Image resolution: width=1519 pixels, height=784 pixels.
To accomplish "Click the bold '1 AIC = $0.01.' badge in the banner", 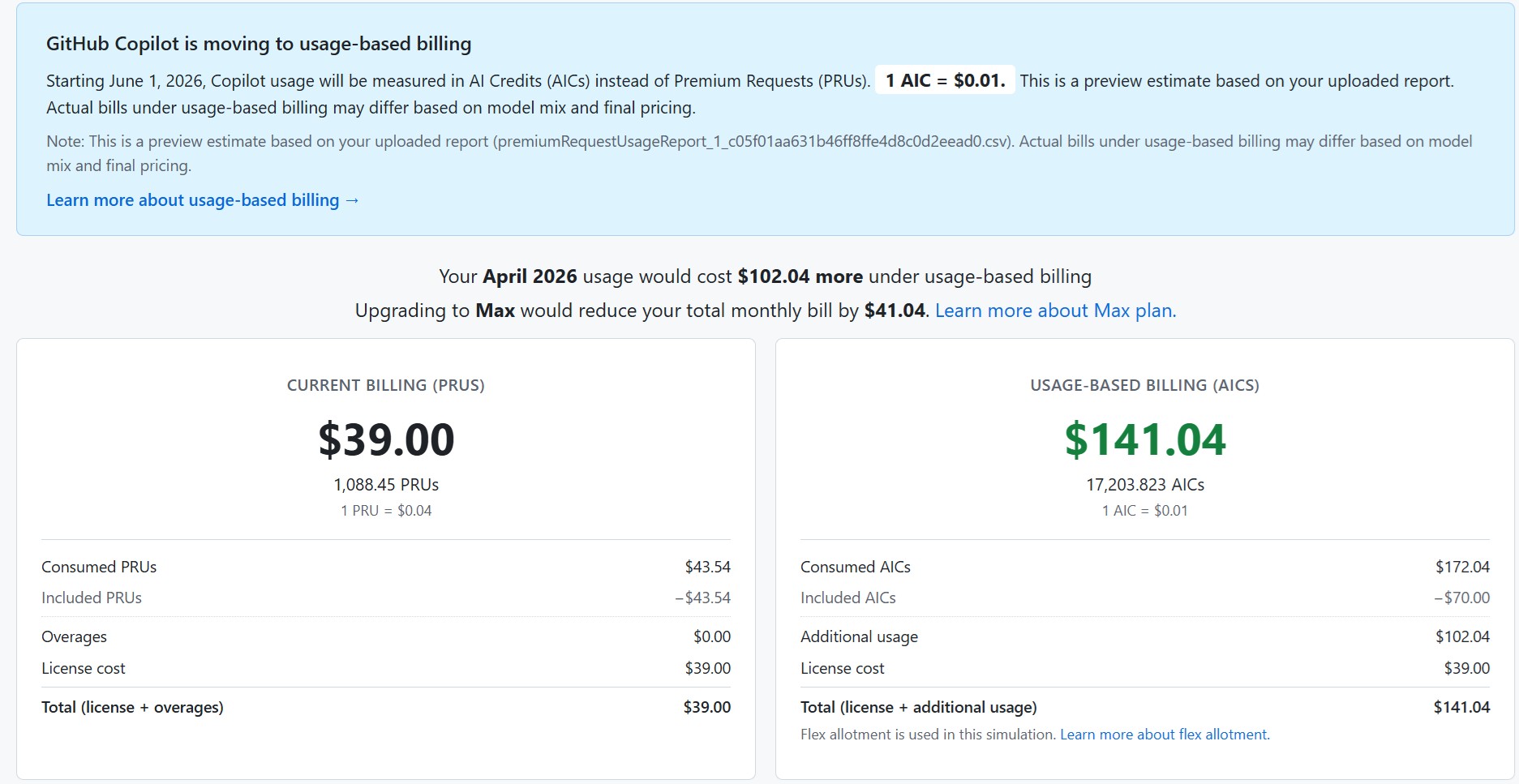I will pyautogui.click(x=945, y=80).
